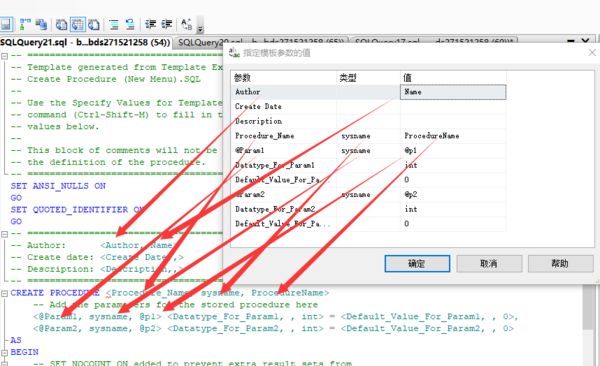
Task: Click the empty value cell for Create Date
Action: pos(453,106)
